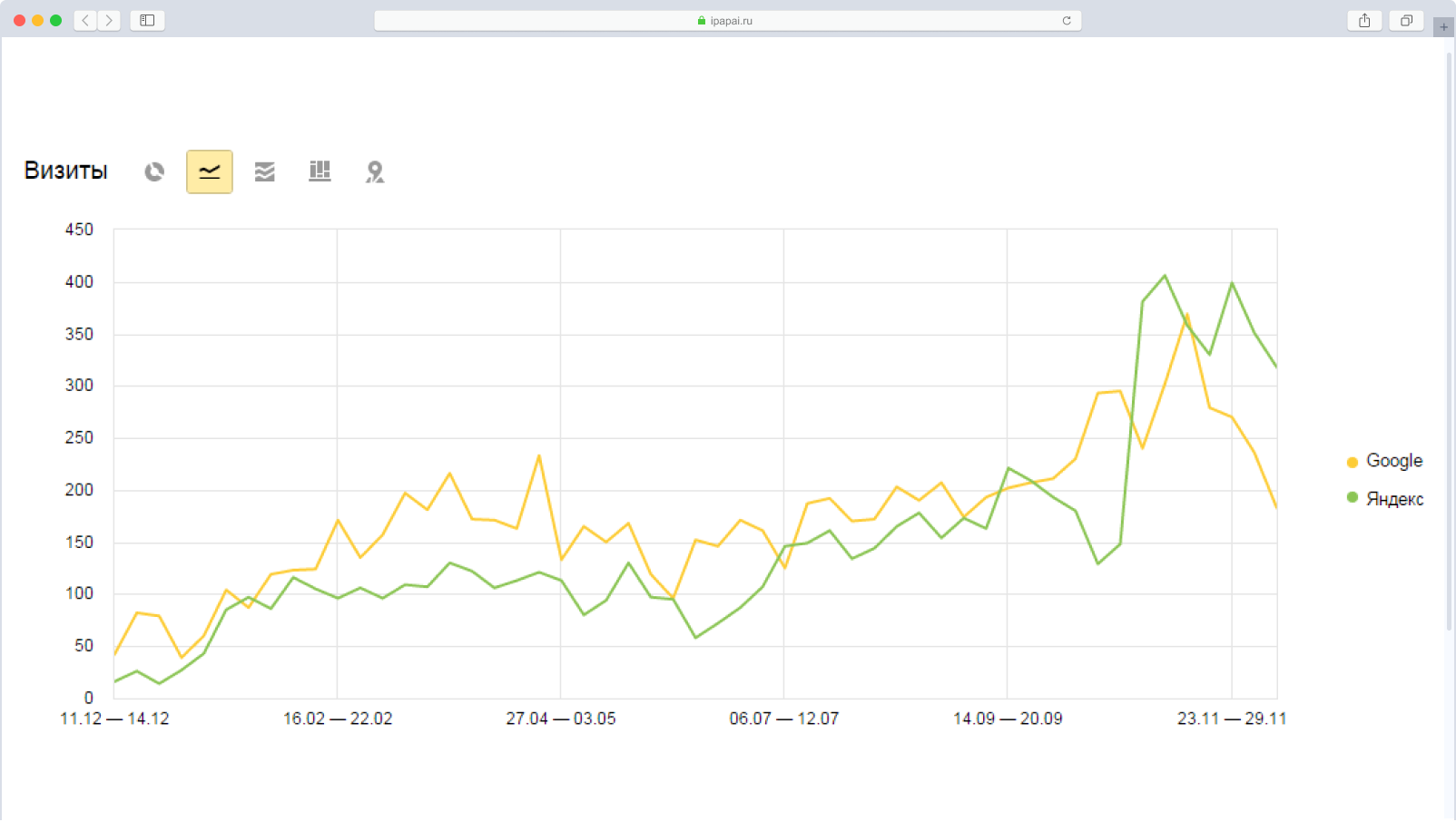This screenshot has width=1456, height=822.
Task: Click the 06.07 — 12.07 axis label
Action: (783, 719)
